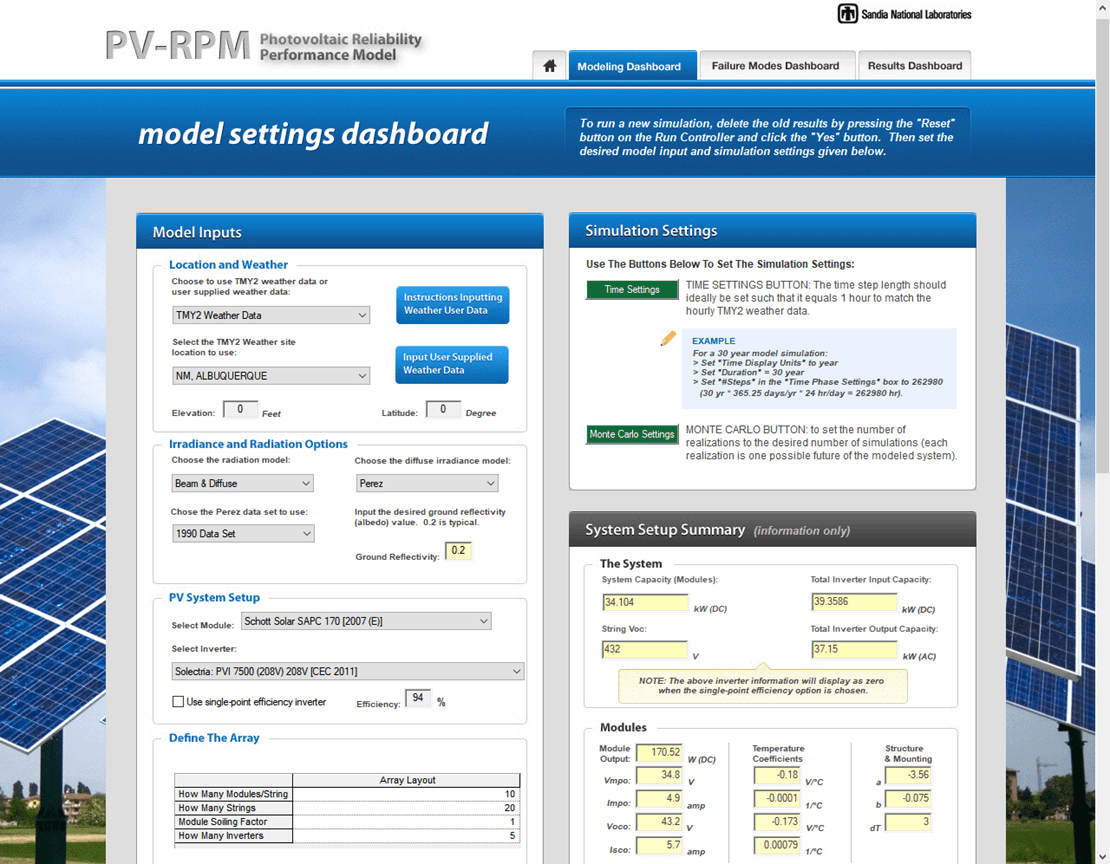Click Input User Supplied Weather Data button
This screenshot has height=864, width=1110.
452,364
